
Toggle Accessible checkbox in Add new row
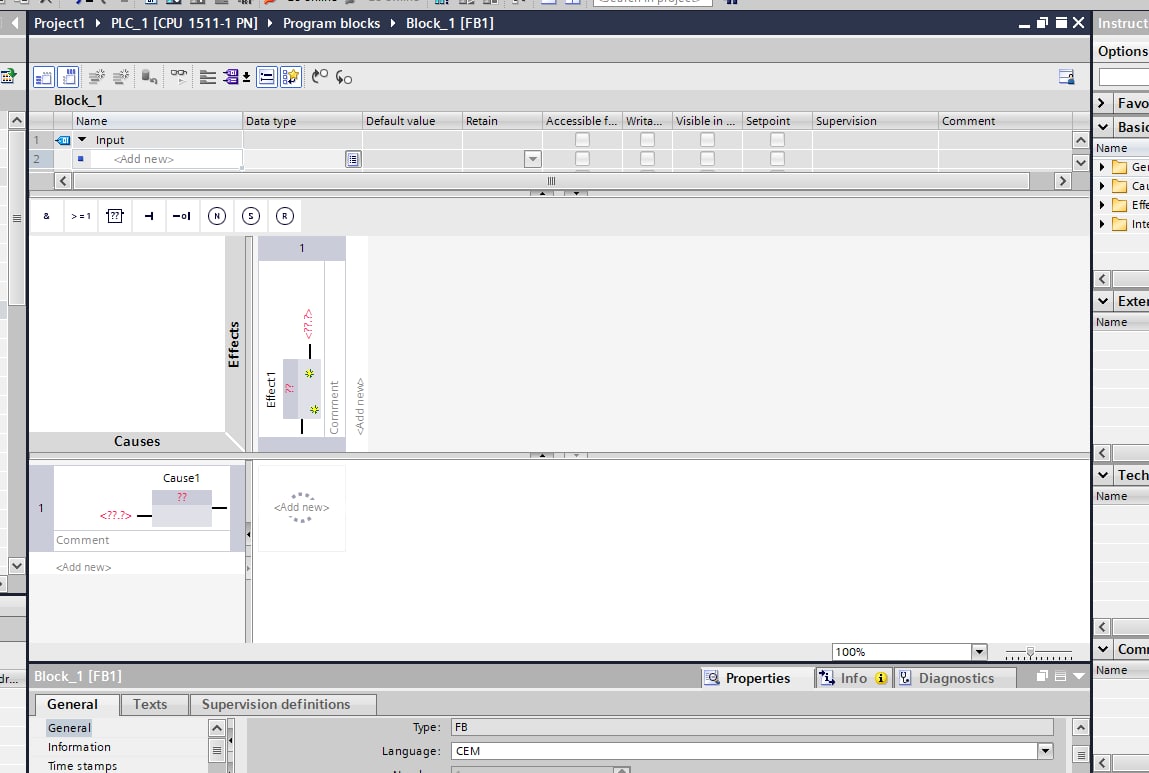[x=582, y=158]
